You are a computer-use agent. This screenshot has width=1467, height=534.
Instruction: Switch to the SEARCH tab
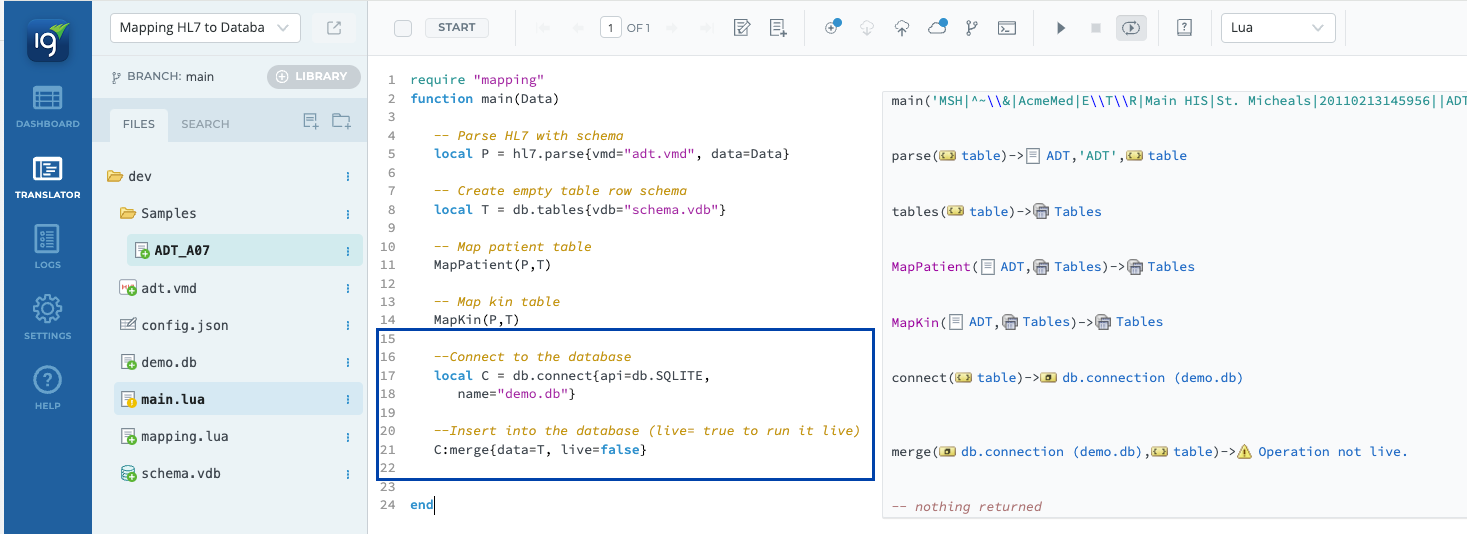tap(205, 124)
